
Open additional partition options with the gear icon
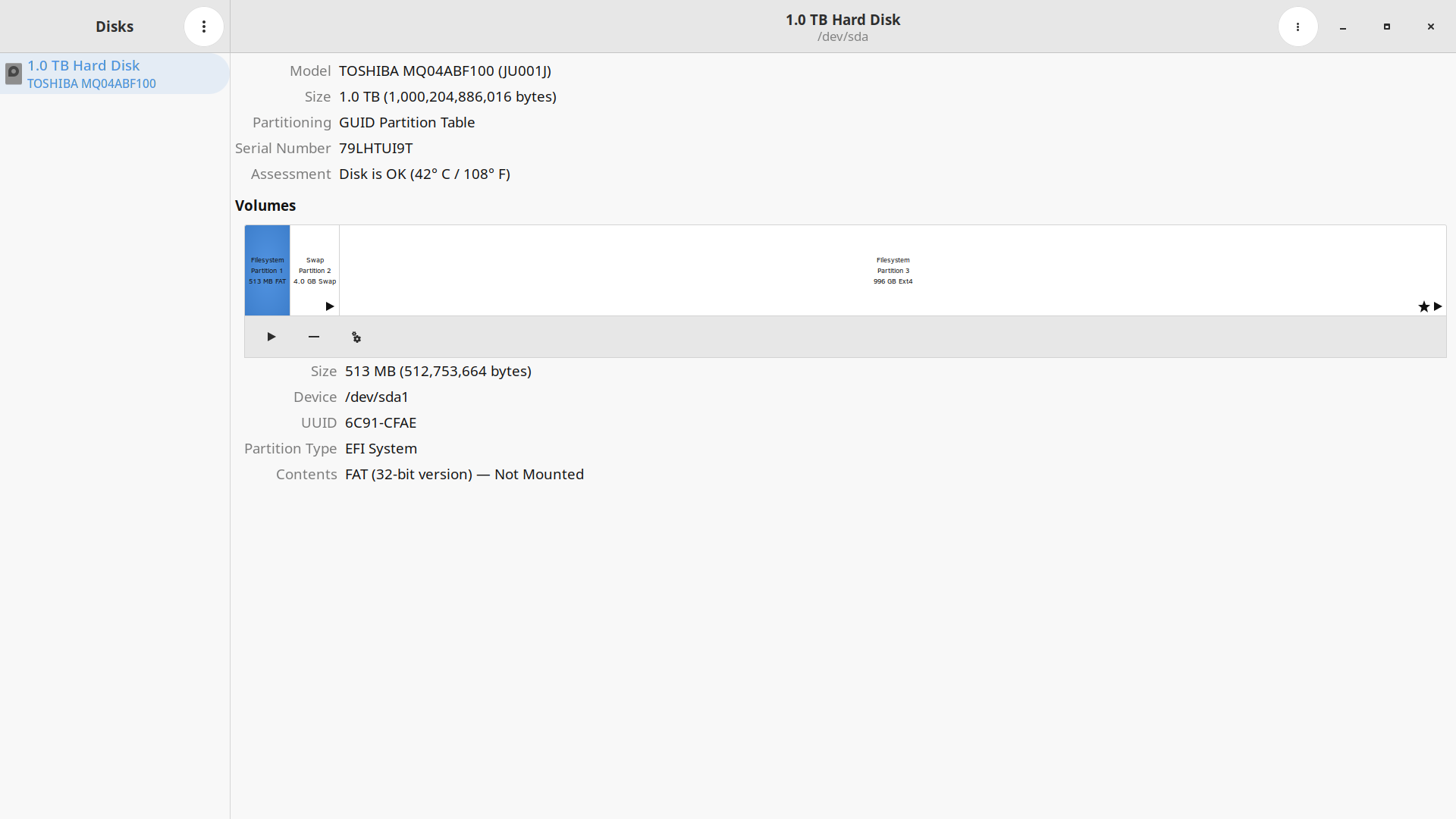(356, 337)
